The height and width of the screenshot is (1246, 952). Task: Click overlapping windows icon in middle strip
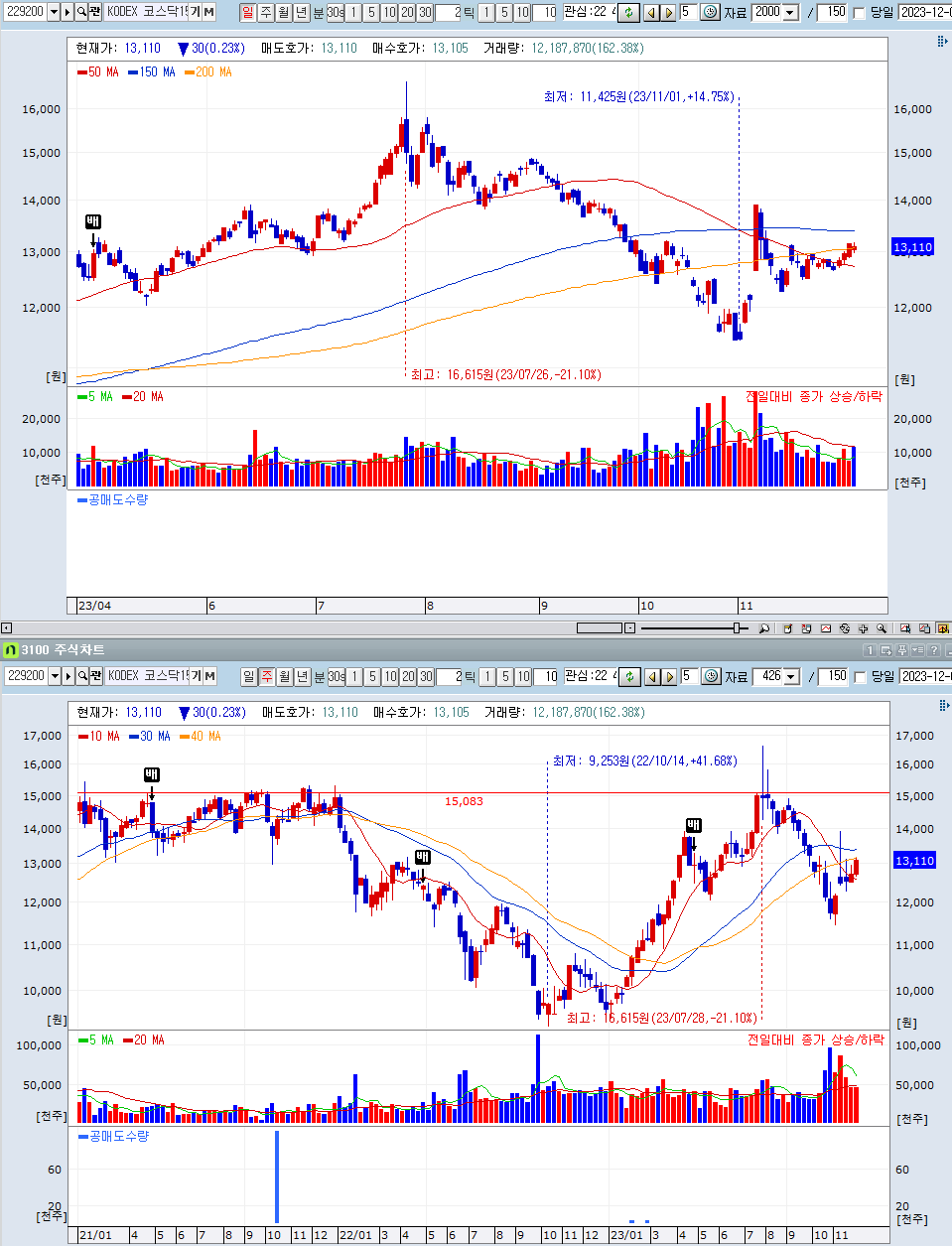pyautogui.click(x=924, y=627)
